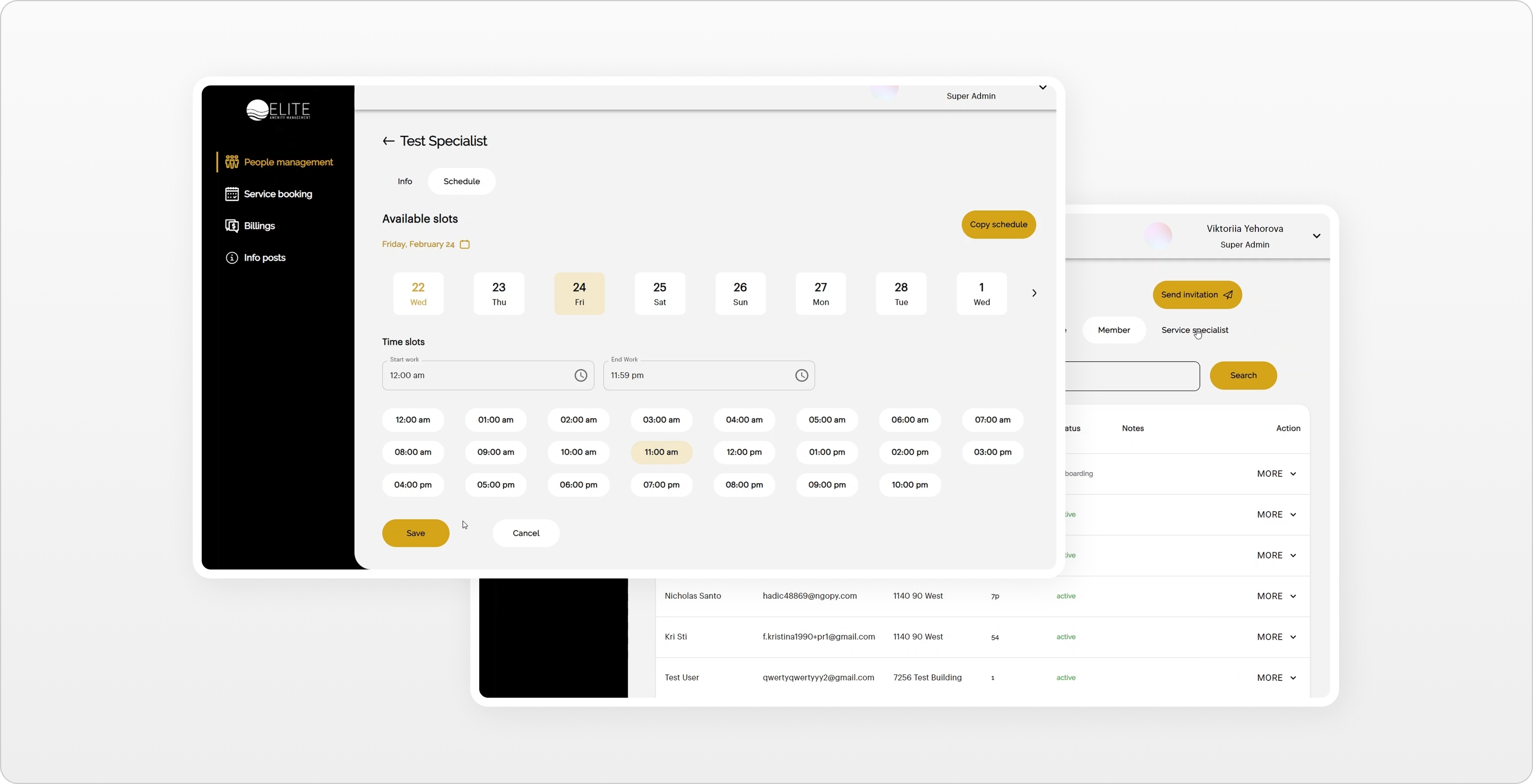The height and width of the screenshot is (784, 1533).
Task: Select date 24 Fri
Action: click(x=579, y=293)
